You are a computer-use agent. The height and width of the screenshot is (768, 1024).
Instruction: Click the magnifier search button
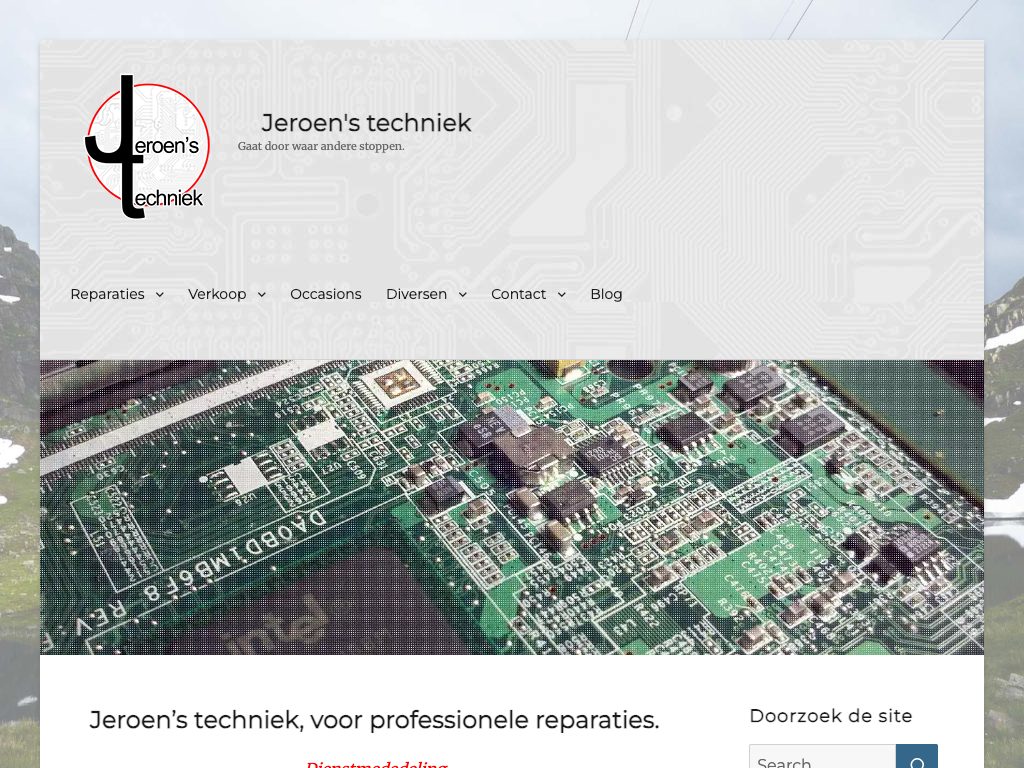[x=917, y=757]
